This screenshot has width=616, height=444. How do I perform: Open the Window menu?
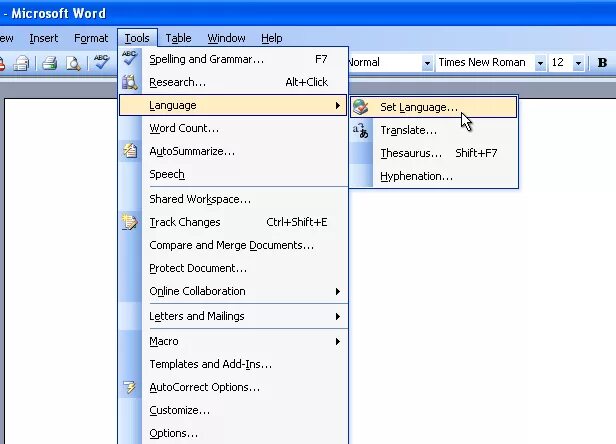point(226,38)
